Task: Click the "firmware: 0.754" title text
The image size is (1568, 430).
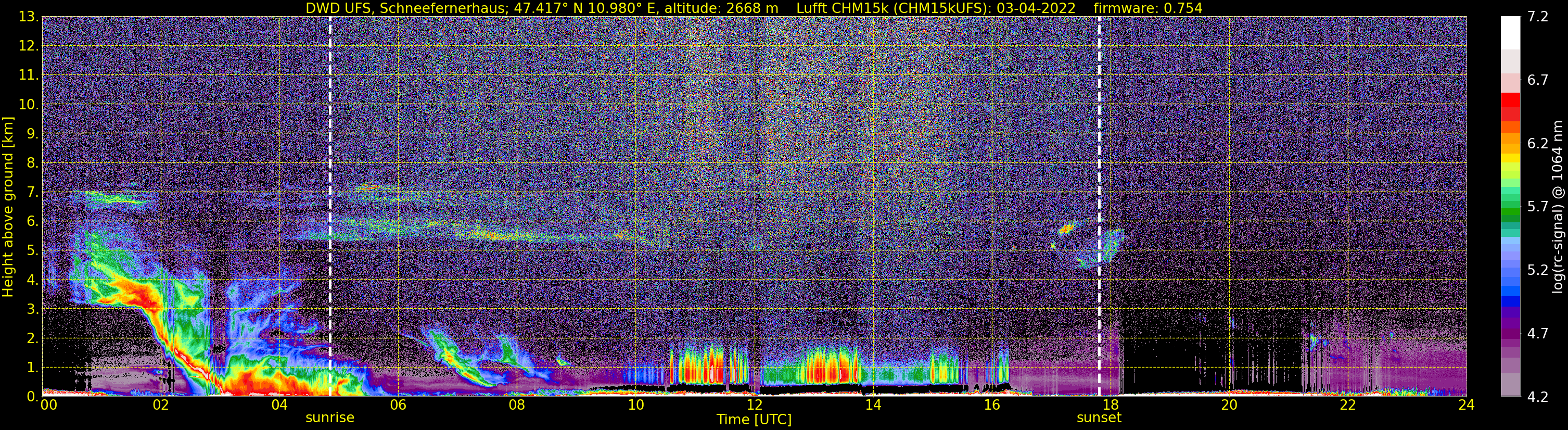Action: [1148, 8]
